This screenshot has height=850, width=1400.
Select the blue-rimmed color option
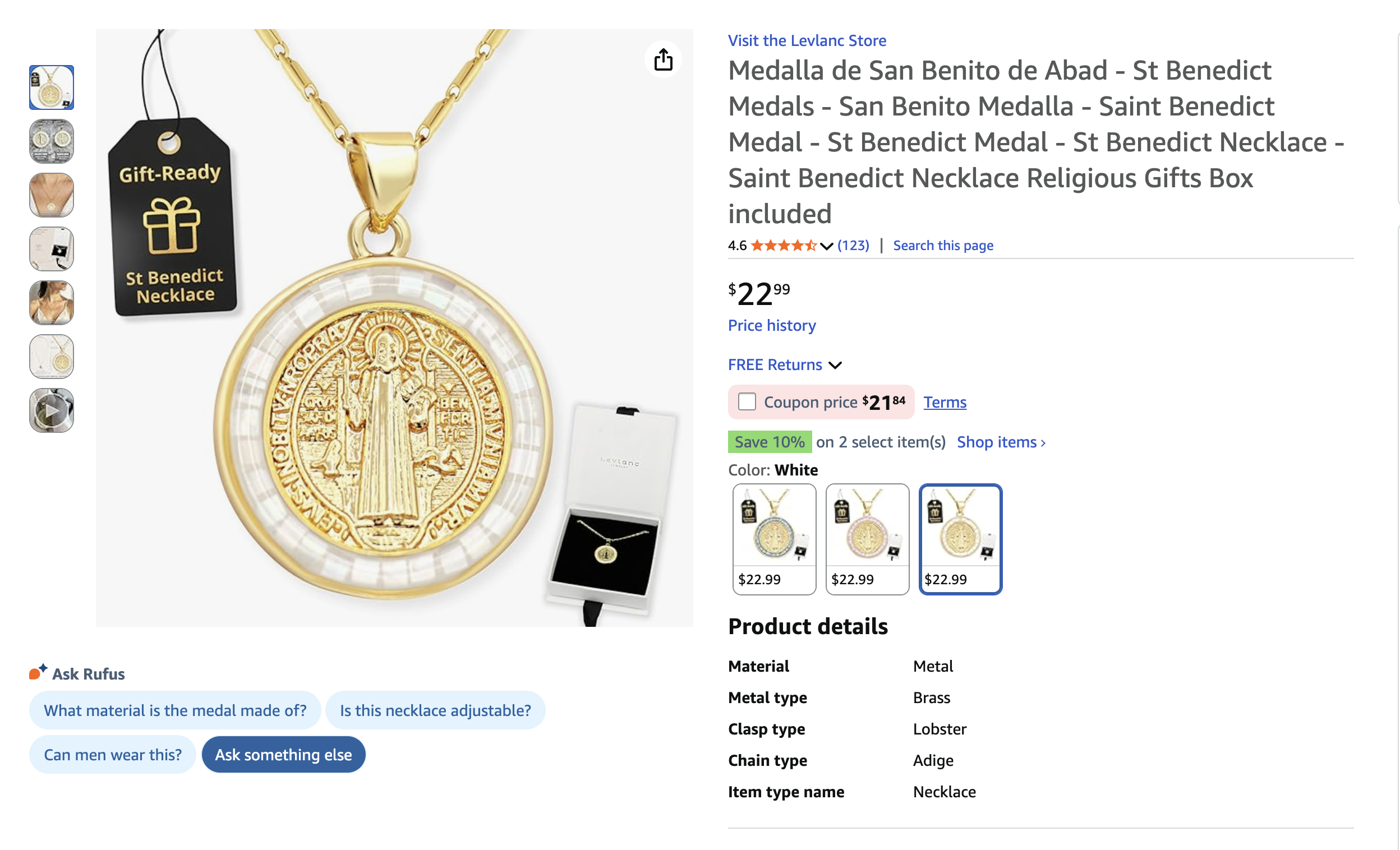[x=774, y=539]
